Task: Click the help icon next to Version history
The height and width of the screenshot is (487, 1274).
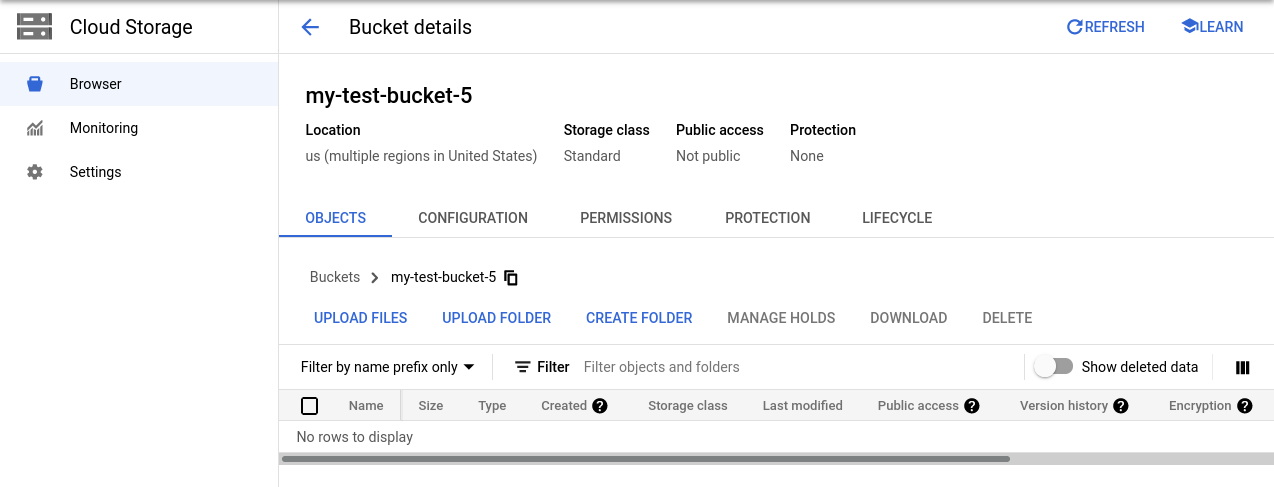Action: coord(1121,405)
